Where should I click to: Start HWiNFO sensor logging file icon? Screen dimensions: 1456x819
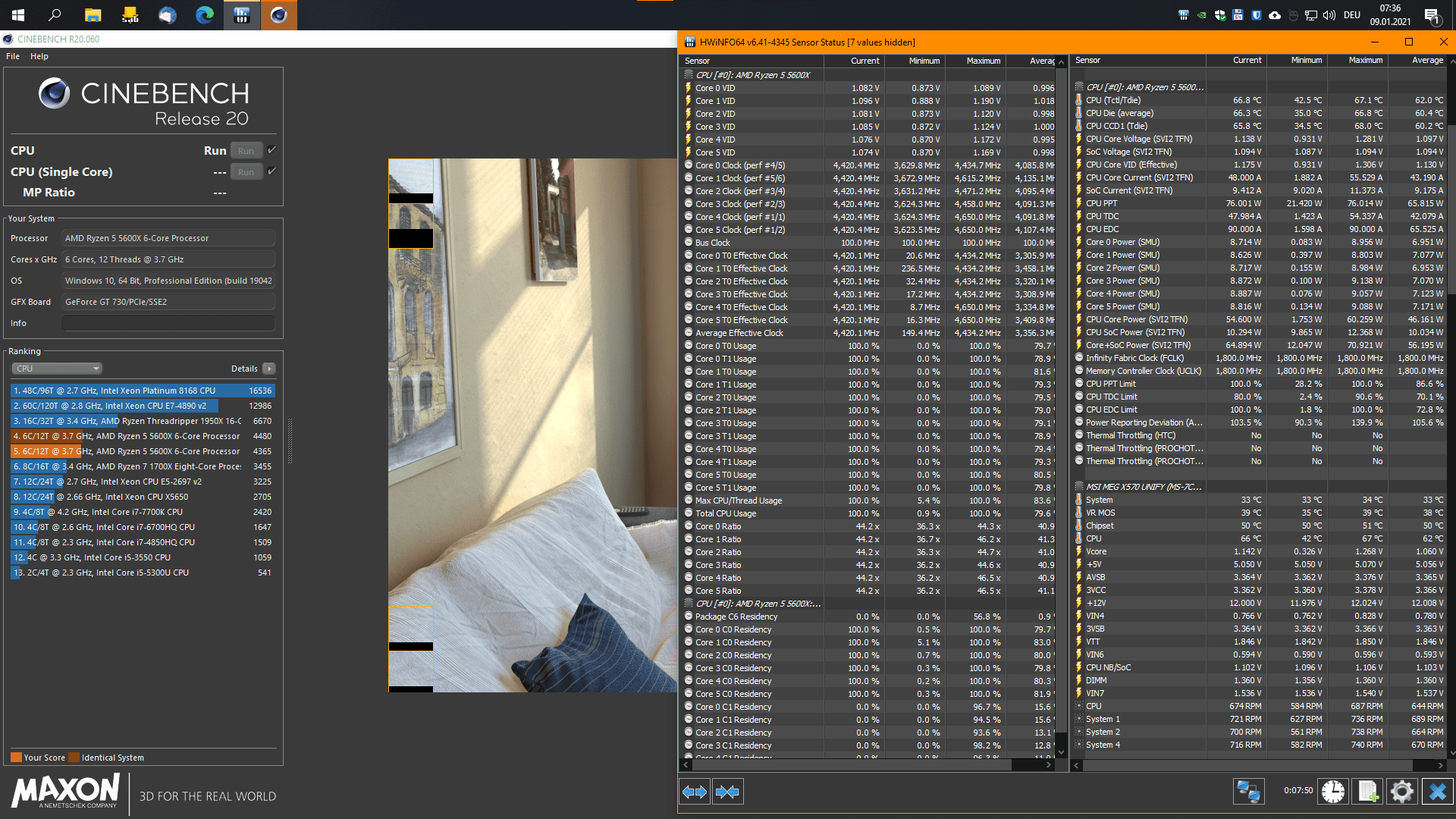(1368, 792)
